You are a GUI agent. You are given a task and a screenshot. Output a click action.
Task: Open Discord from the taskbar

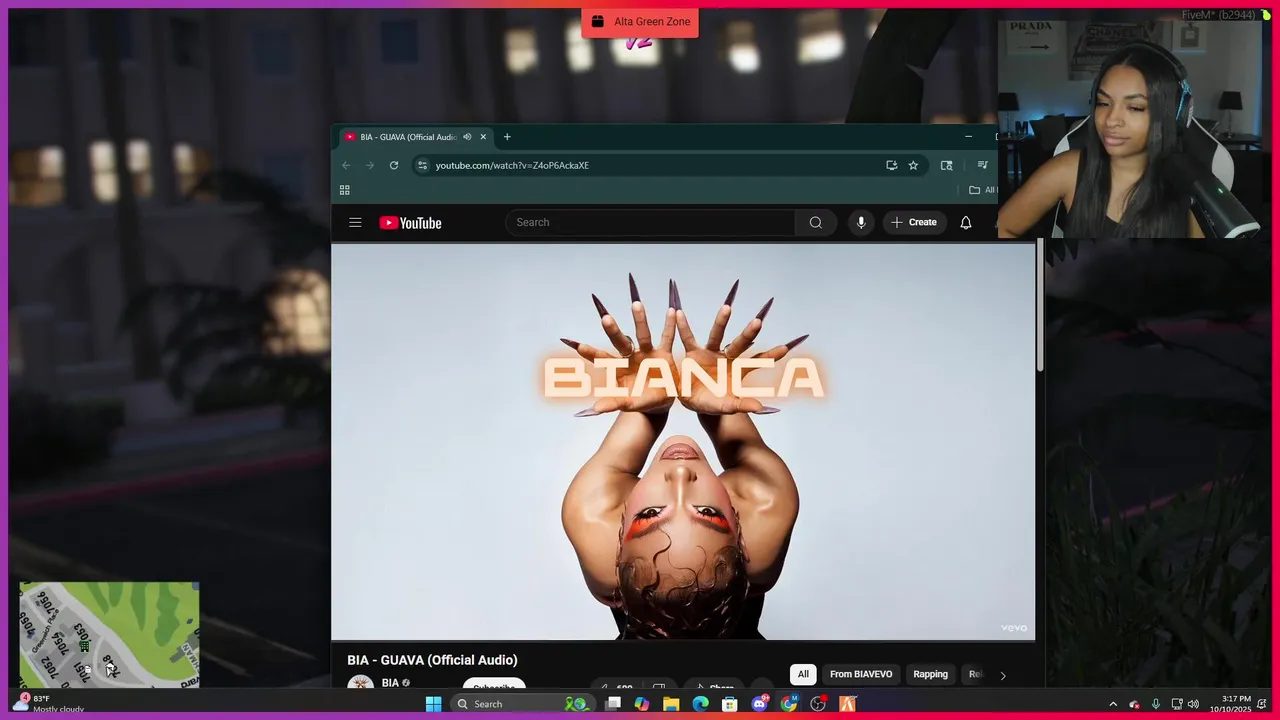pos(759,704)
